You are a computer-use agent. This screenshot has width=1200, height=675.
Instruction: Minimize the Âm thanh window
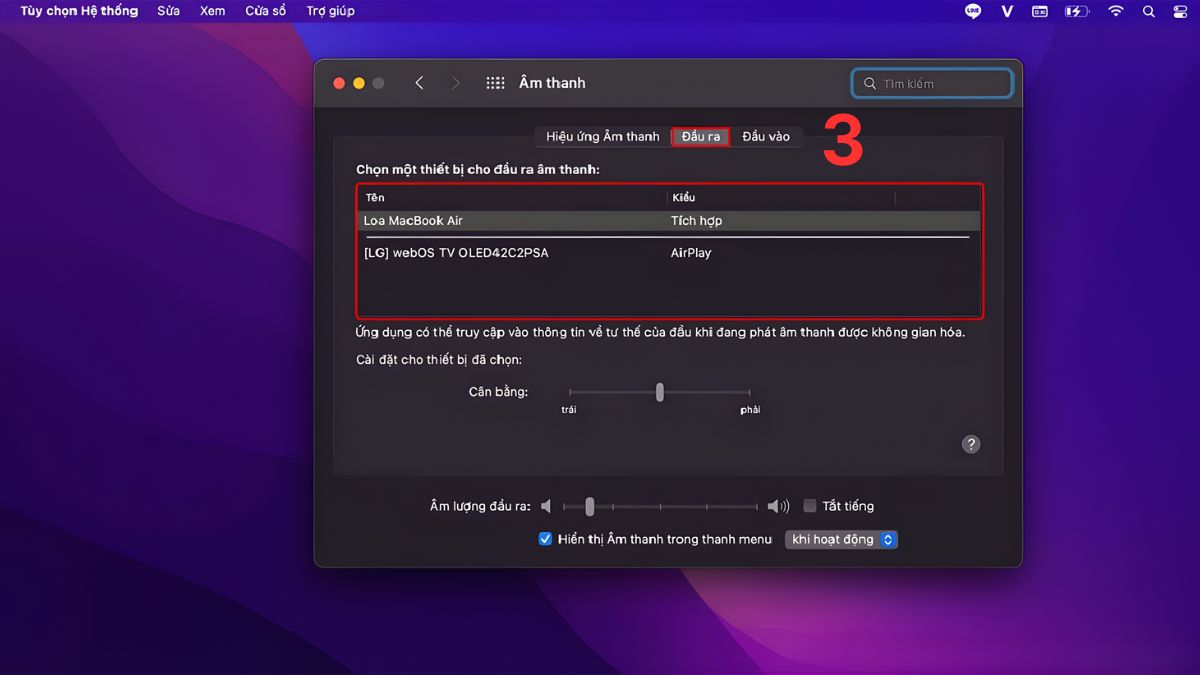(359, 83)
